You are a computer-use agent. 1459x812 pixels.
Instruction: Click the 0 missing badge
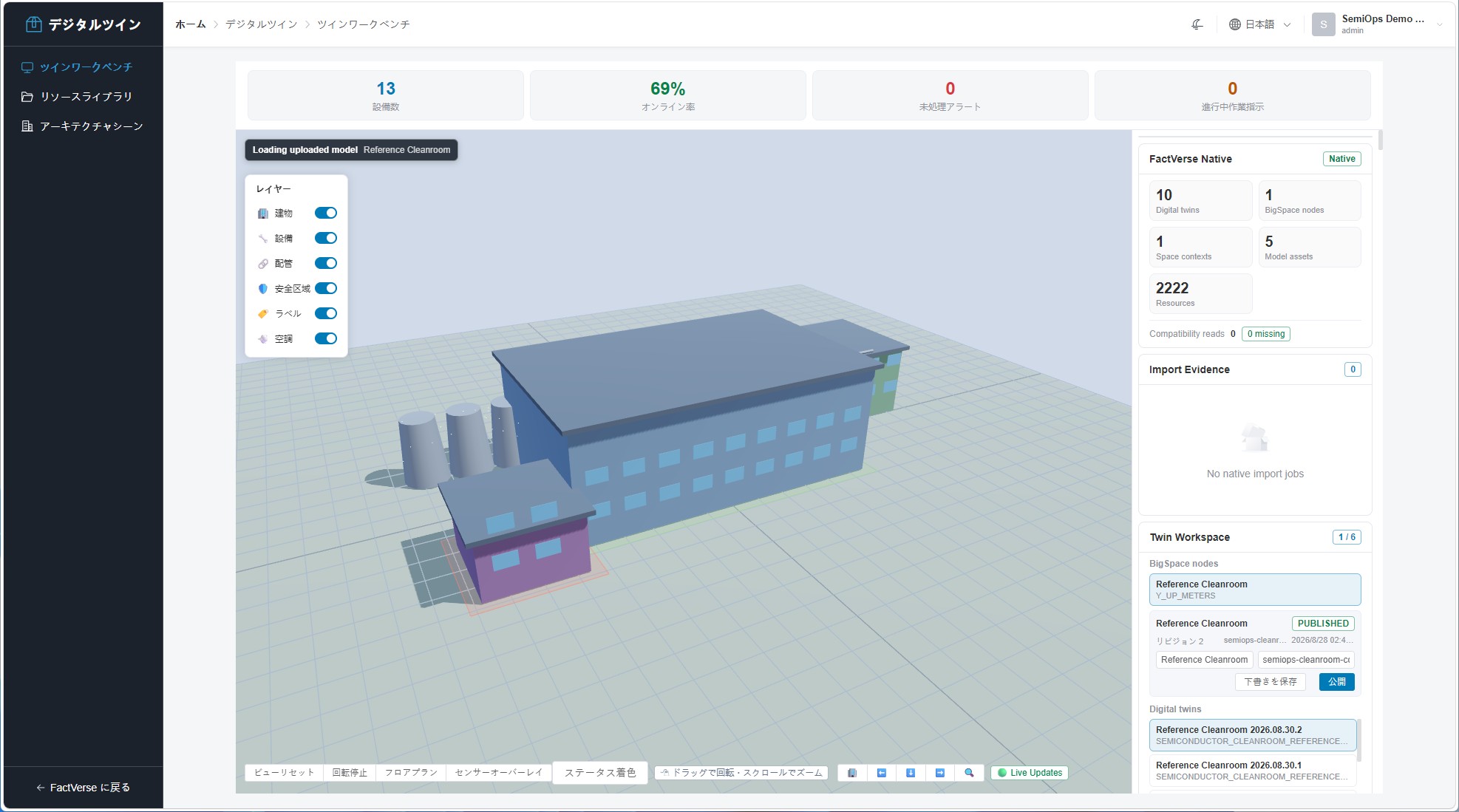[1266, 334]
